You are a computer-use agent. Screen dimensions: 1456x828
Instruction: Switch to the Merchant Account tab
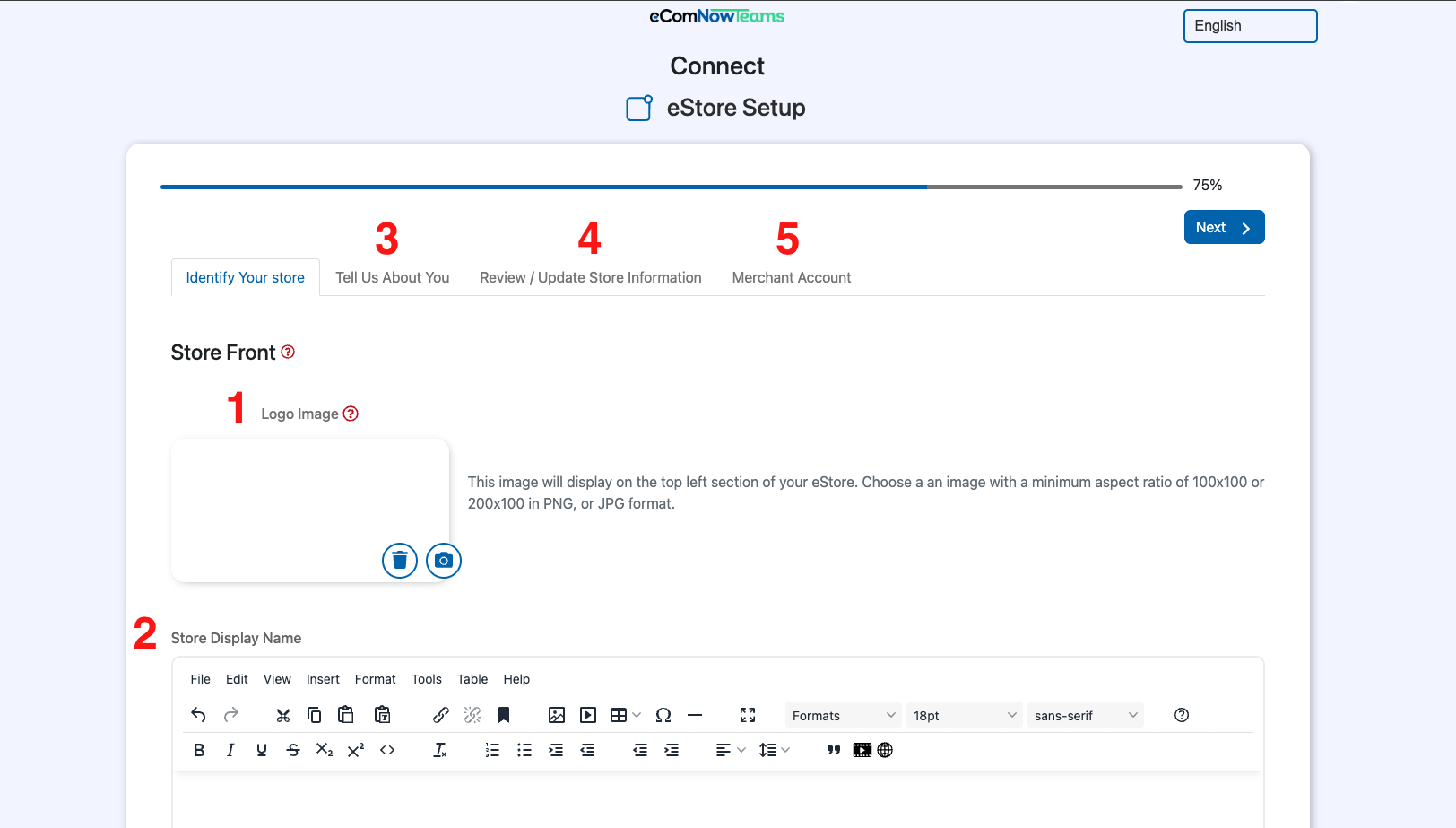pos(791,277)
